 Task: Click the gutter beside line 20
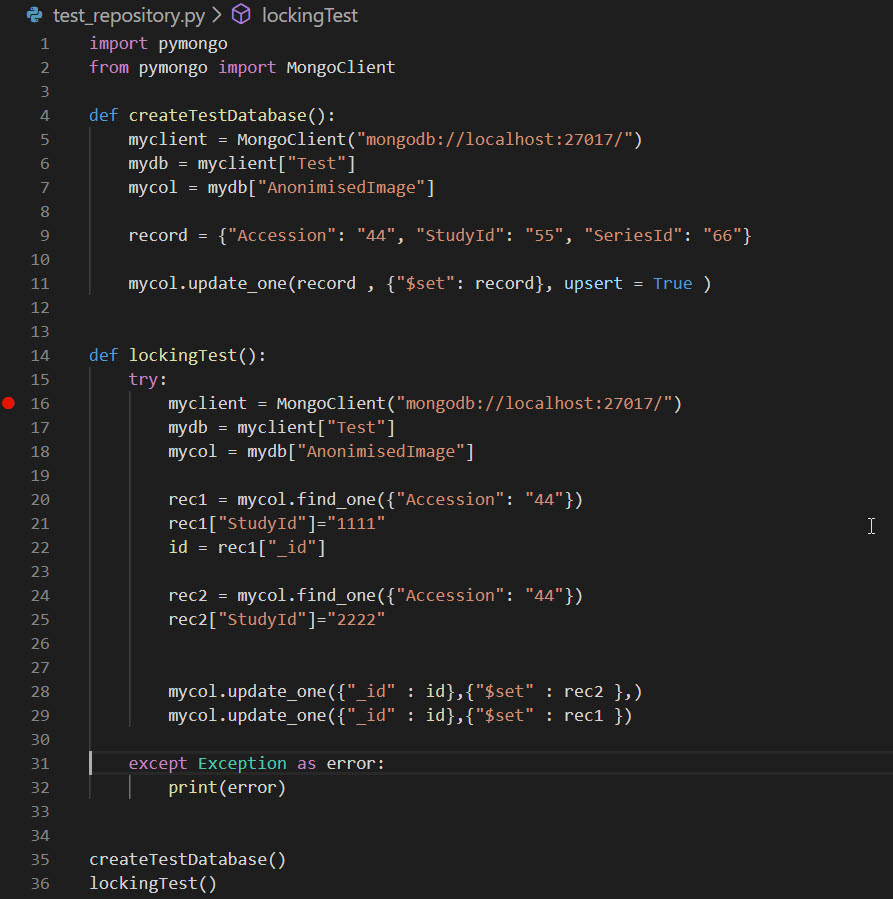tap(8, 499)
